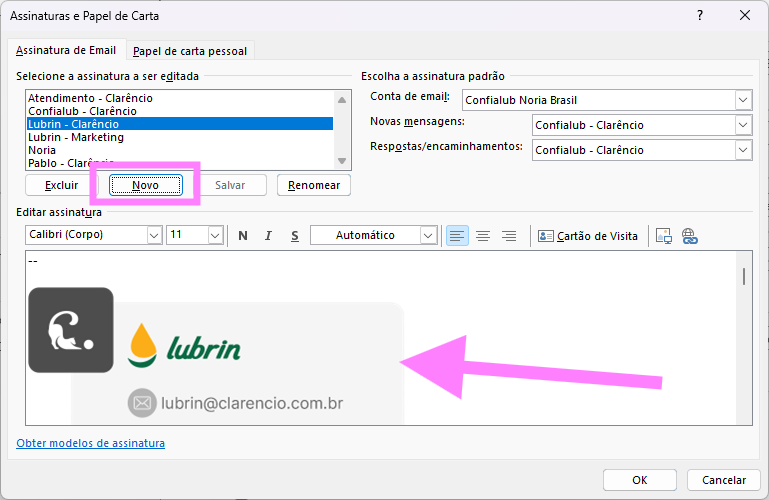Expand the Novas mensagens signature dropdown

tap(743, 125)
